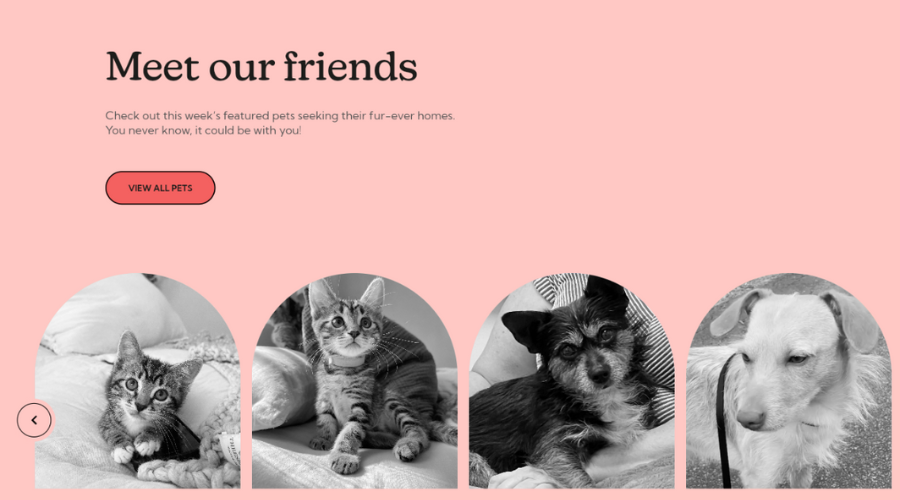Click the sitting kitten's collar
This screenshot has height=500, width=900.
(346, 362)
